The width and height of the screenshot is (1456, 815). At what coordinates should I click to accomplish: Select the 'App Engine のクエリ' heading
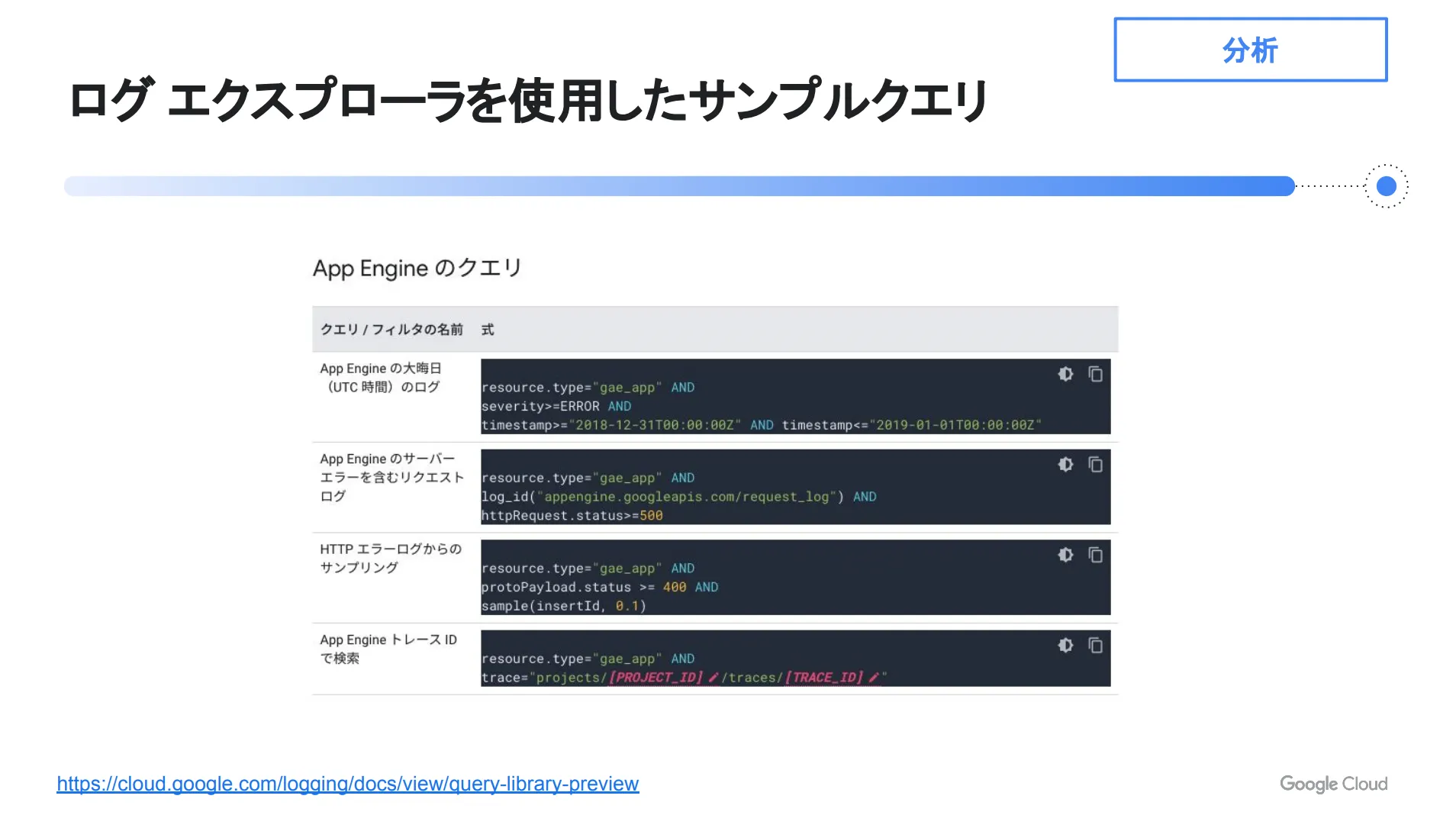417,268
